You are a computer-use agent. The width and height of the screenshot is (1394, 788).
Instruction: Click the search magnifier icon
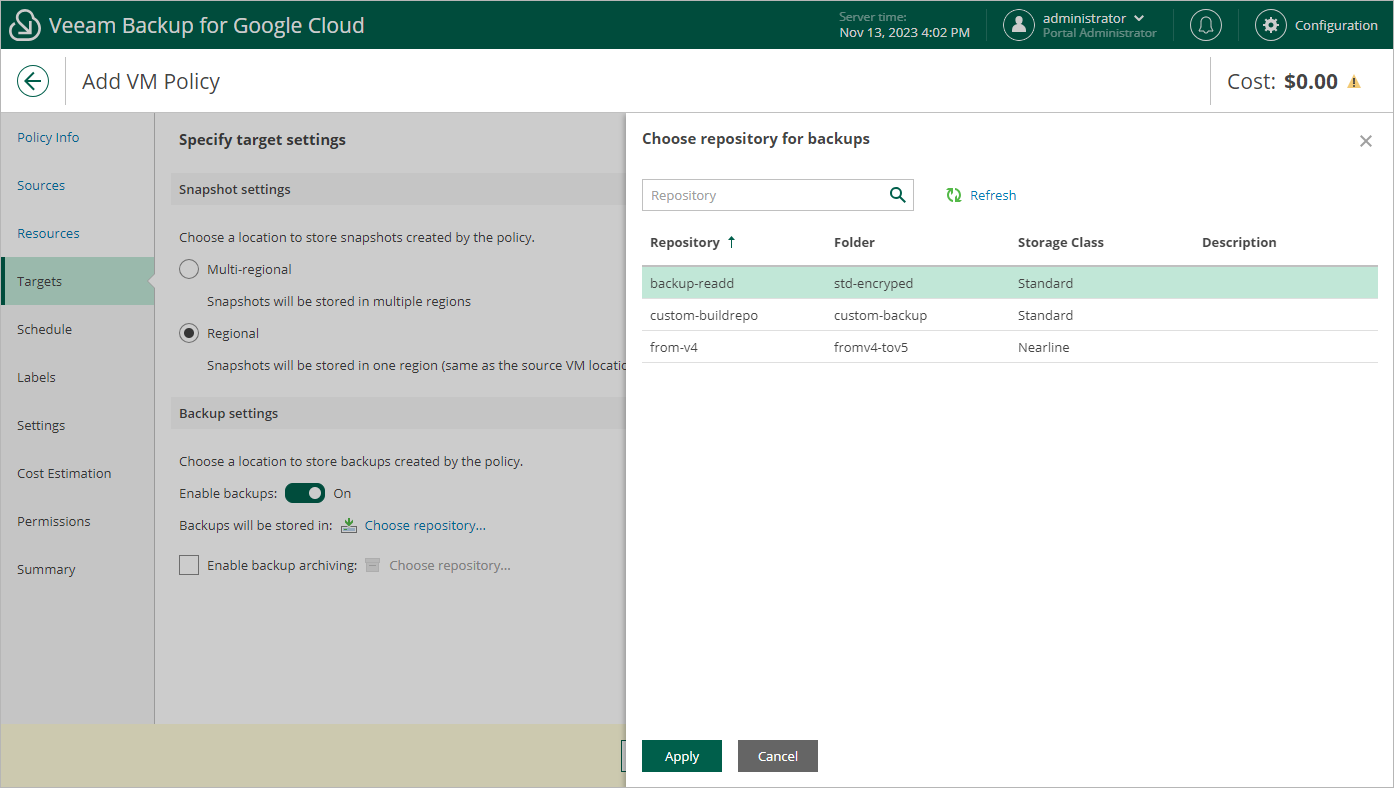897,195
